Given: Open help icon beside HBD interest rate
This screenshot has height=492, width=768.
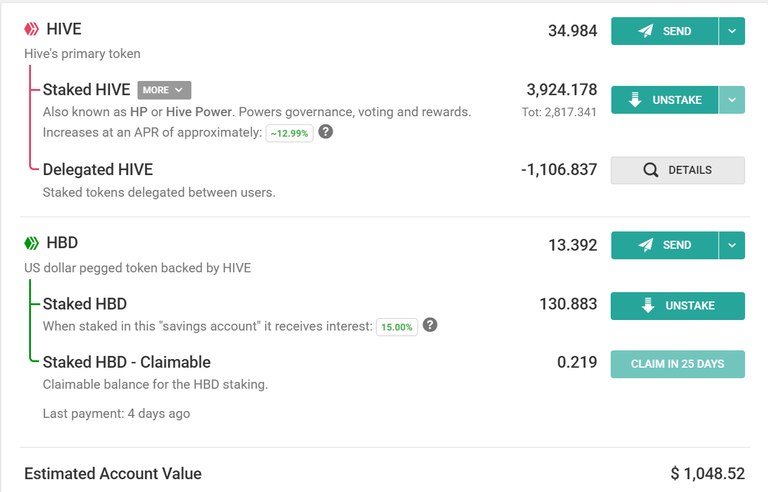Looking at the screenshot, I should pos(430,325).
